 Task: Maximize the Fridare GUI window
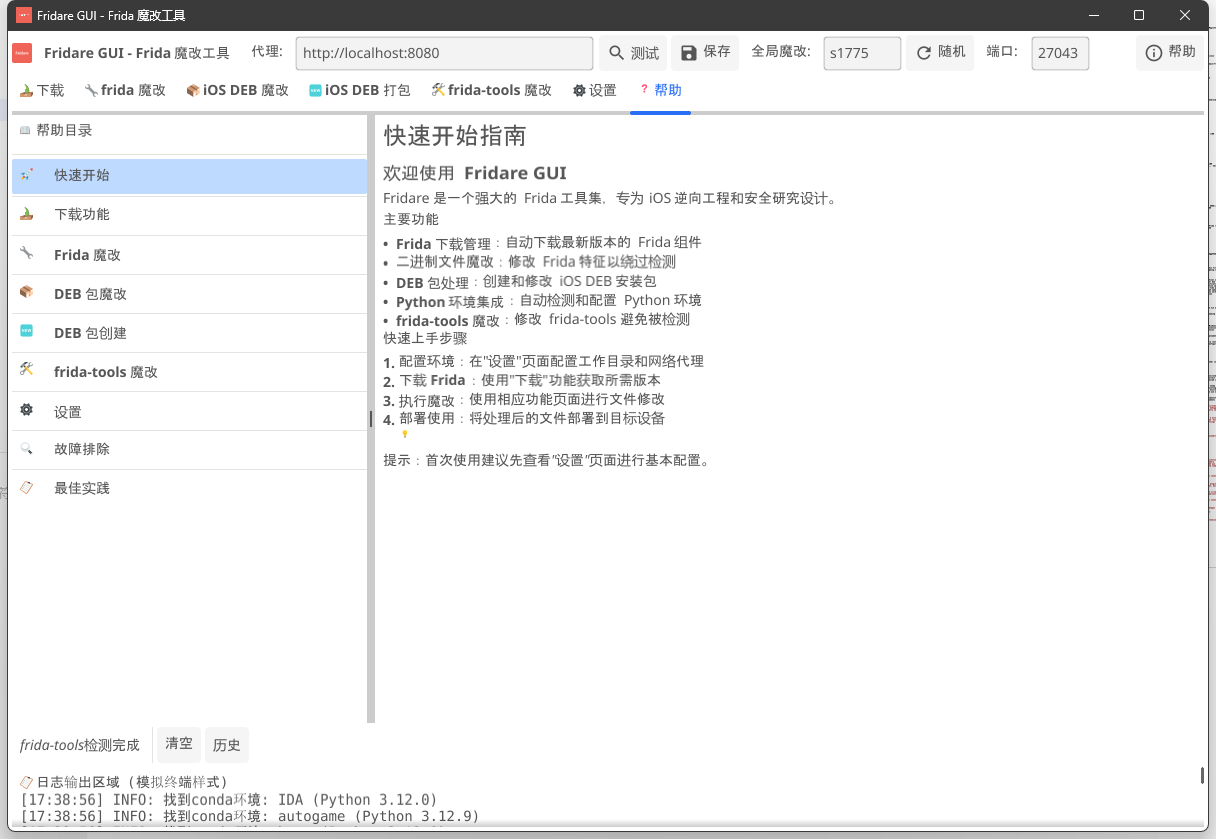(x=1139, y=15)
